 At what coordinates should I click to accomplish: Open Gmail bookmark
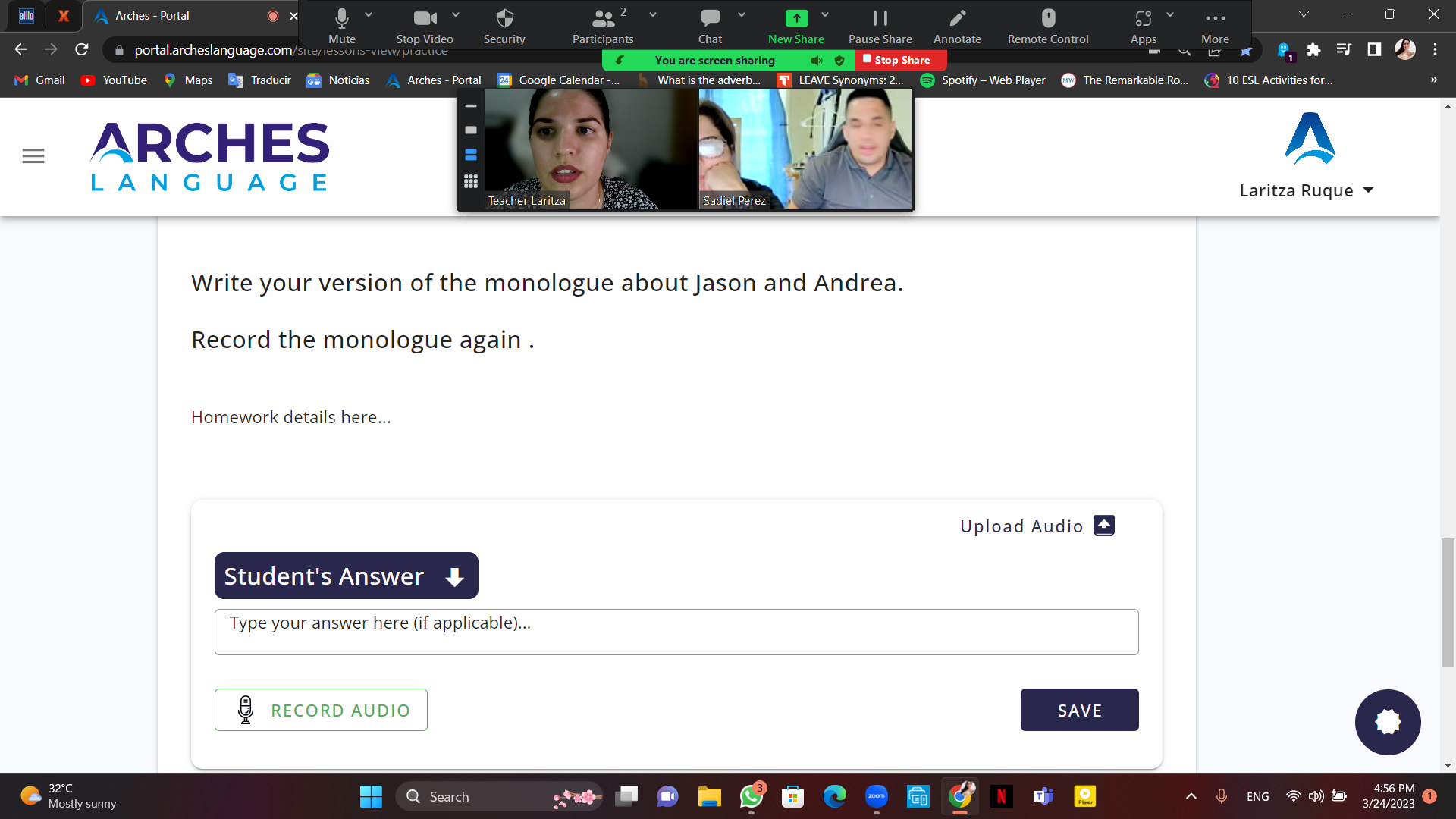(40, 80)
